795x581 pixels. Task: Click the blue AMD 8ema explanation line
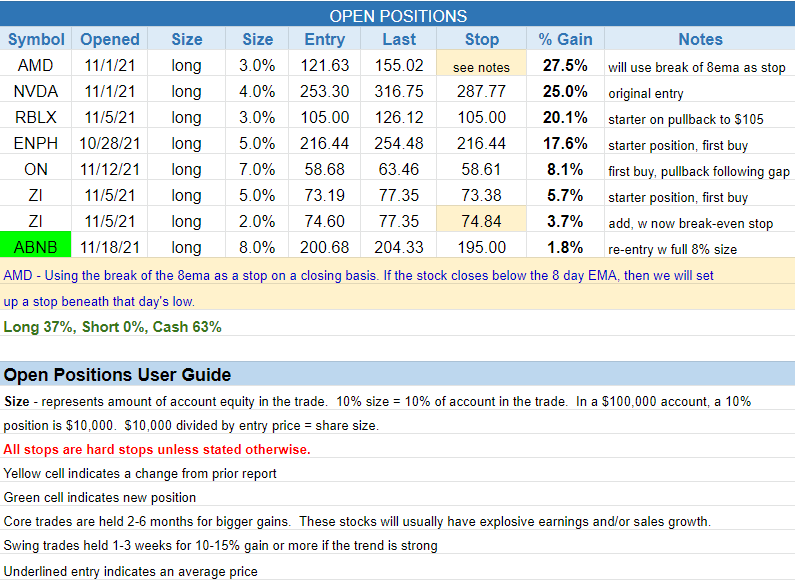pos(358,275)
